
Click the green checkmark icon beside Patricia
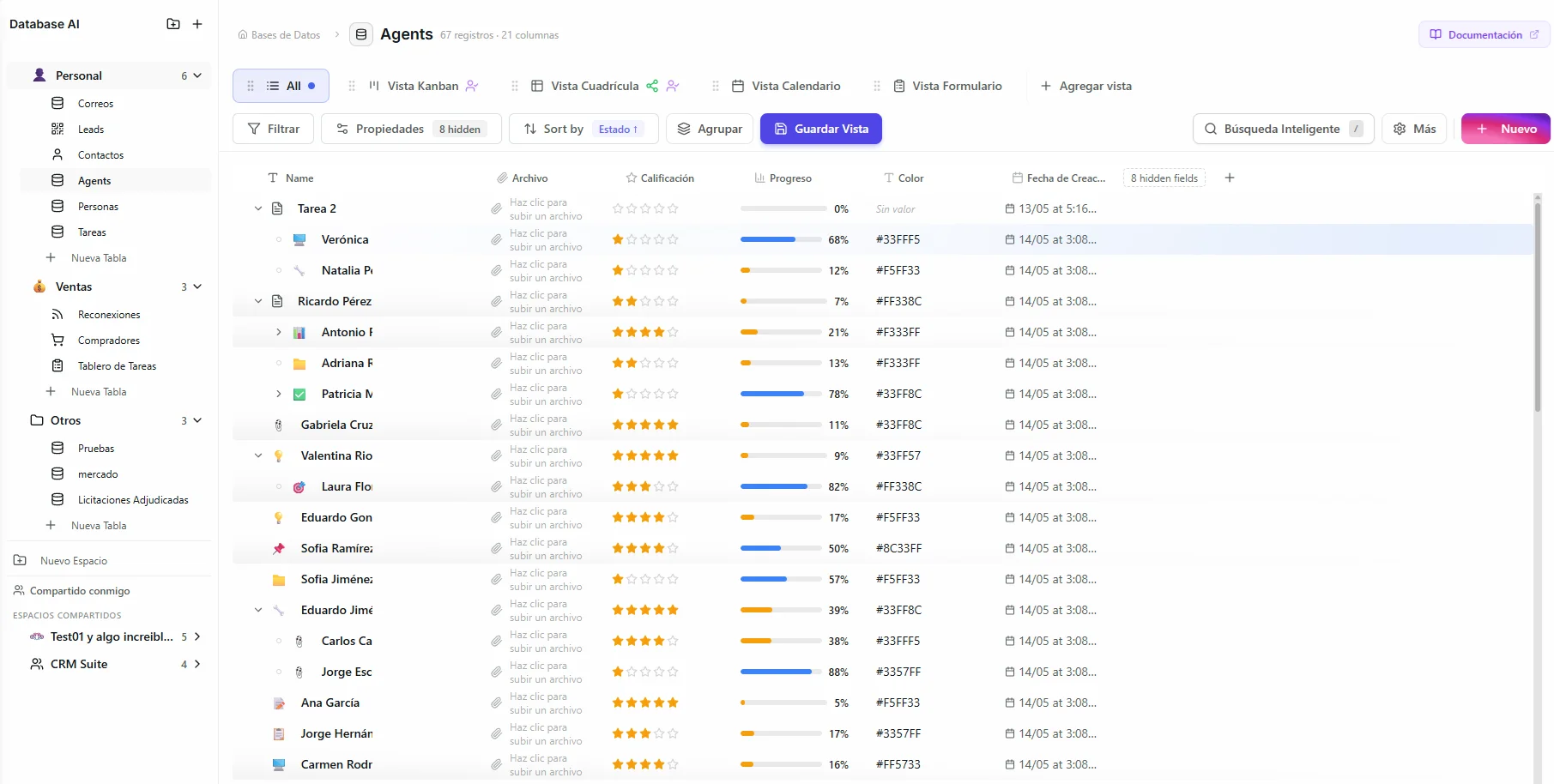[x=299, y=394]
